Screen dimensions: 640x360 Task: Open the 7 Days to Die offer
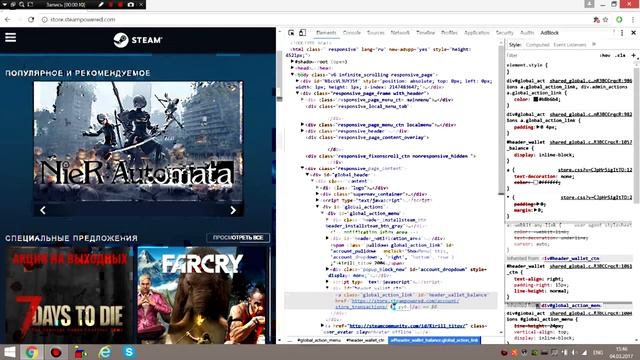[69, 295]
